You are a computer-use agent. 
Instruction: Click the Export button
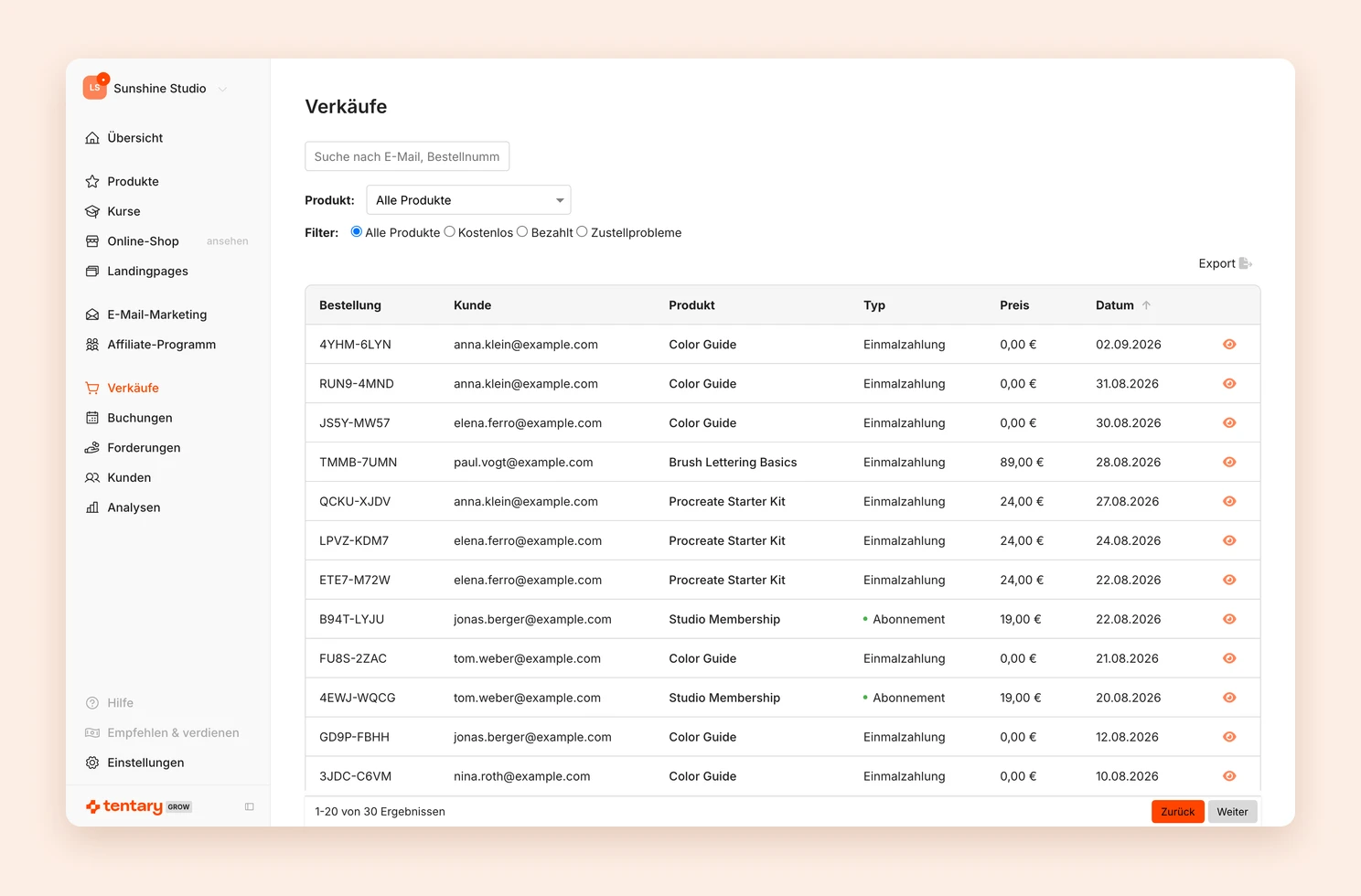1226,263
